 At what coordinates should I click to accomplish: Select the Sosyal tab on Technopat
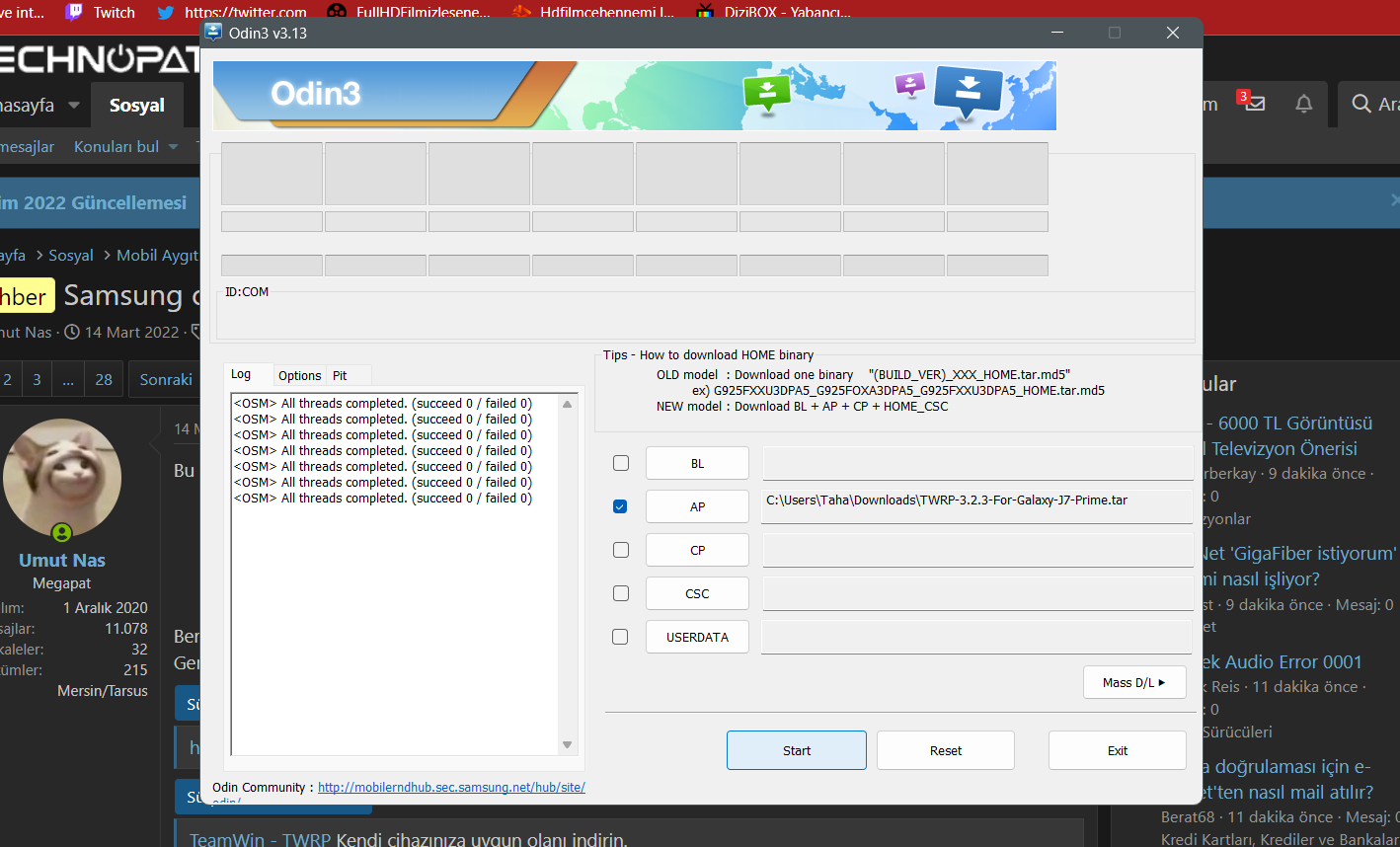137,105
